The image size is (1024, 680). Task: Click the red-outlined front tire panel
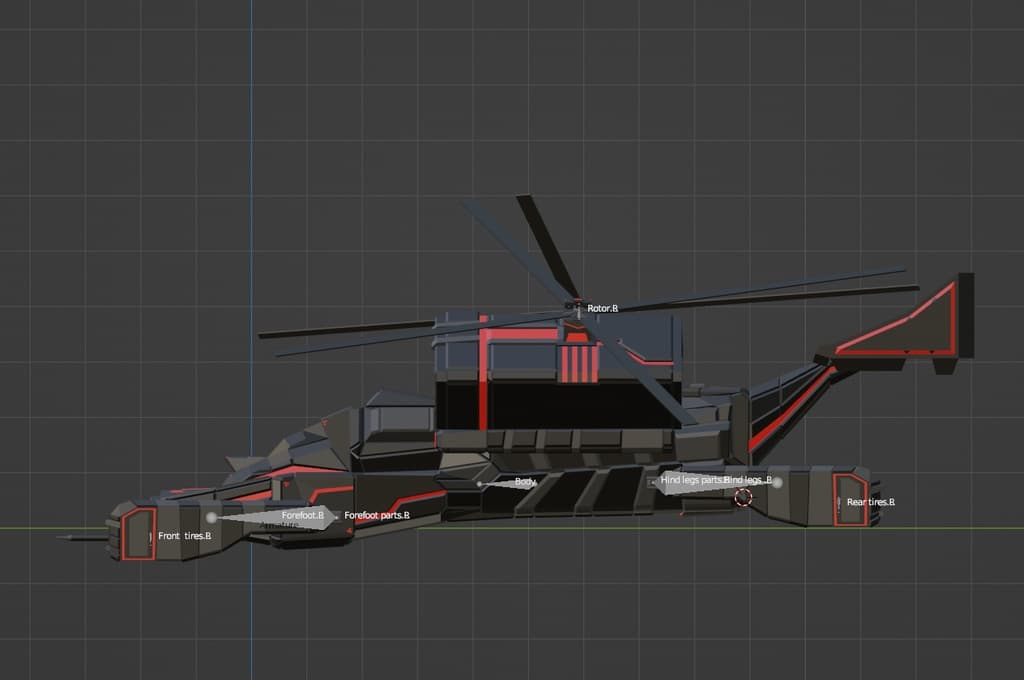point(139,533)
